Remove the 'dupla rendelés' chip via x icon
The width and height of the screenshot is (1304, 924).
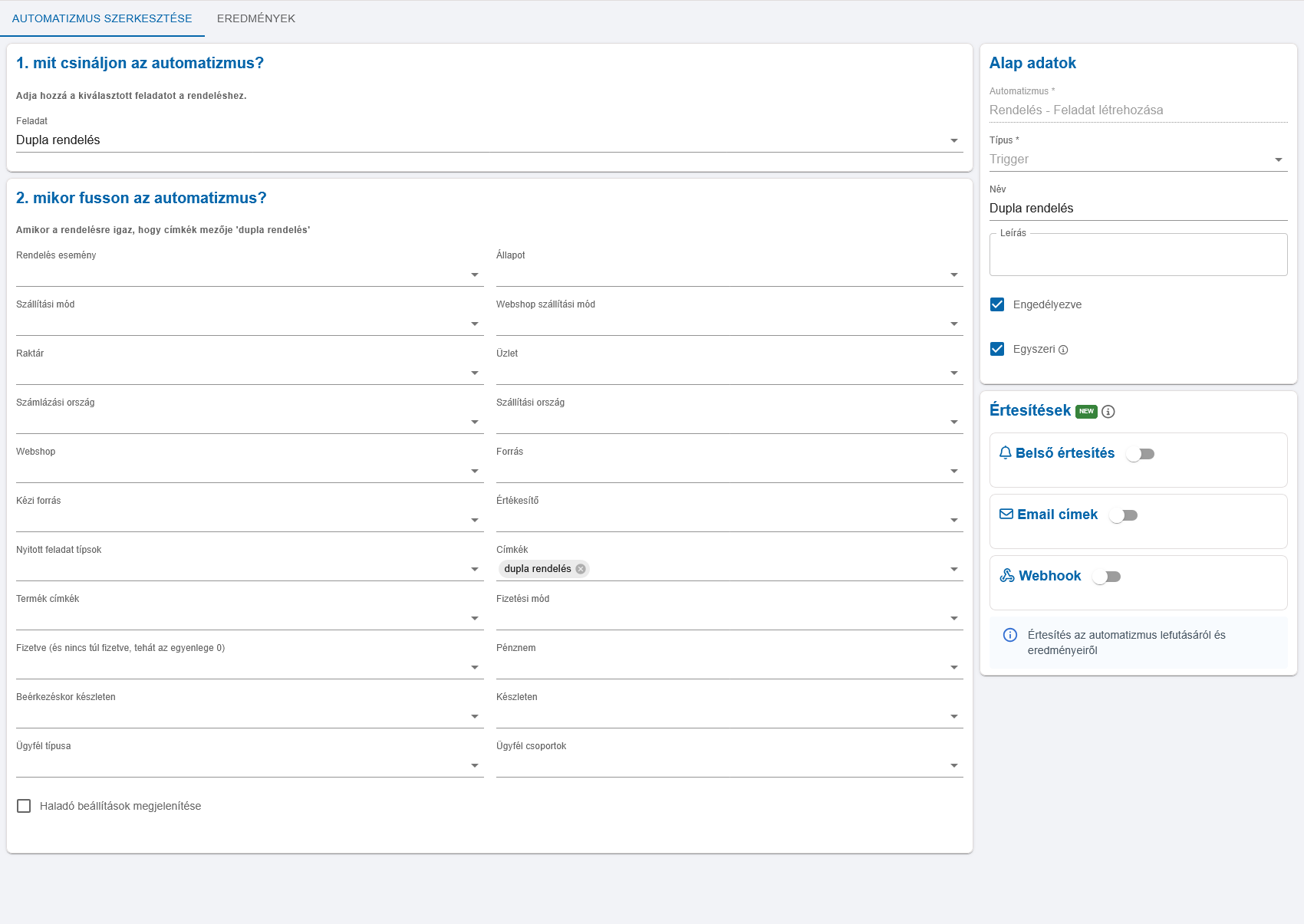pyautogui.click(x=581, y=569)
